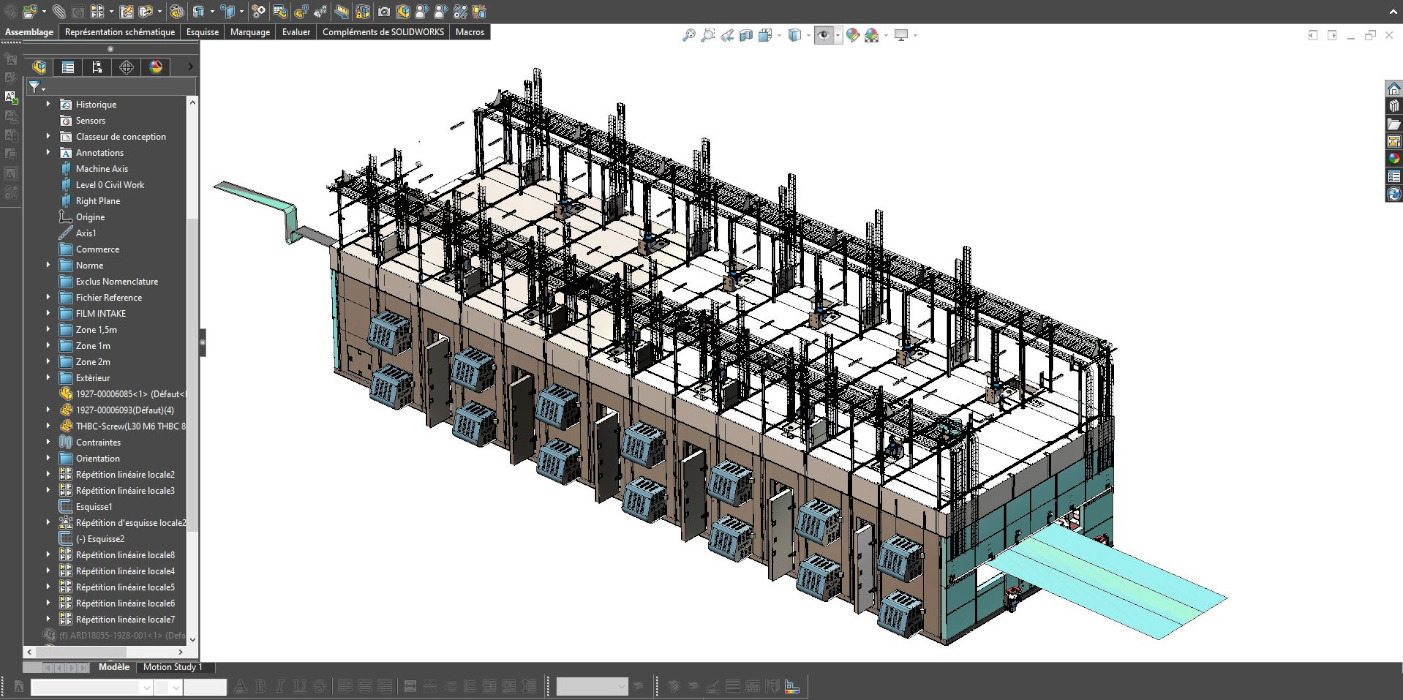Switch to Motion Study 1 tab
The image size is (1403, 700).
(172, 667)
